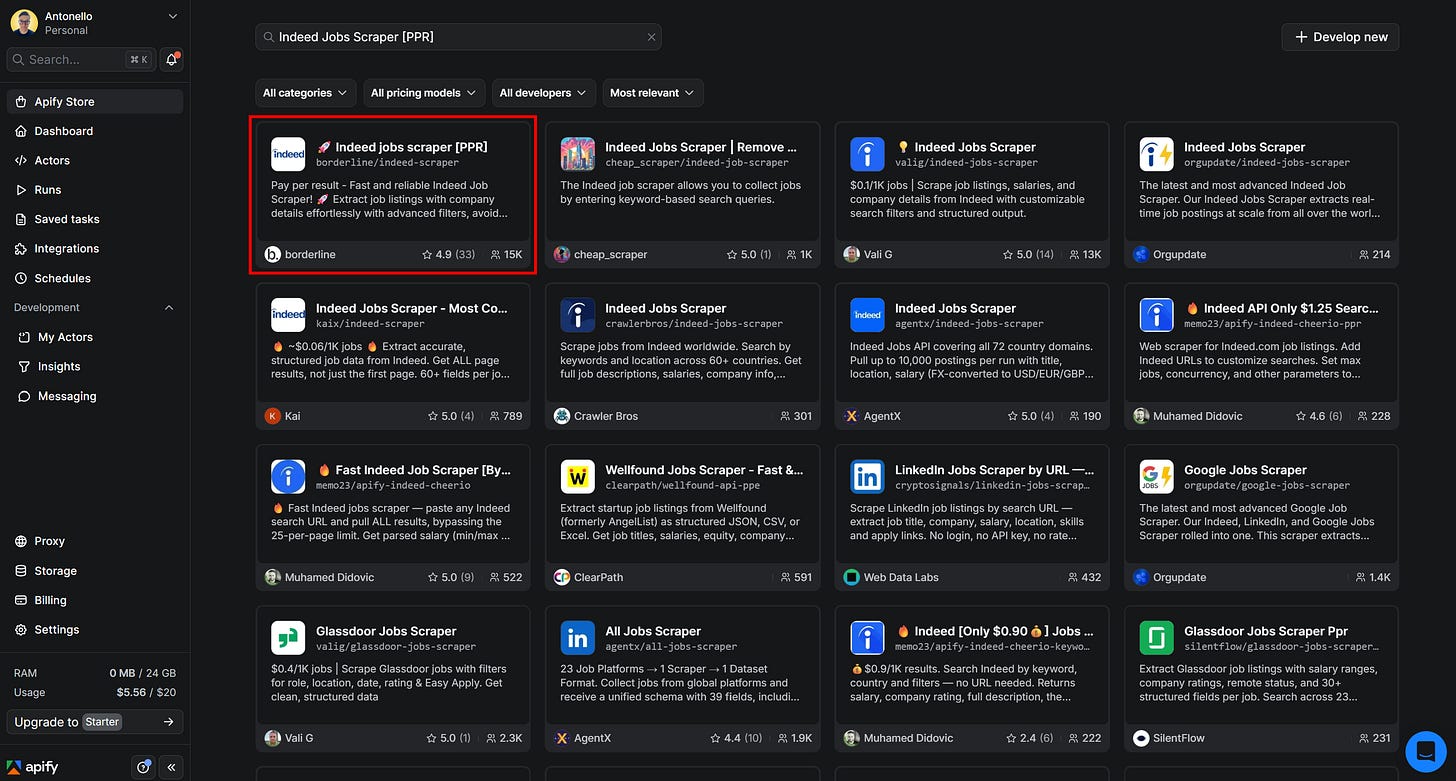Click the $5.56 / $20 usage value

pyautogui.click(x=146, y=692)
